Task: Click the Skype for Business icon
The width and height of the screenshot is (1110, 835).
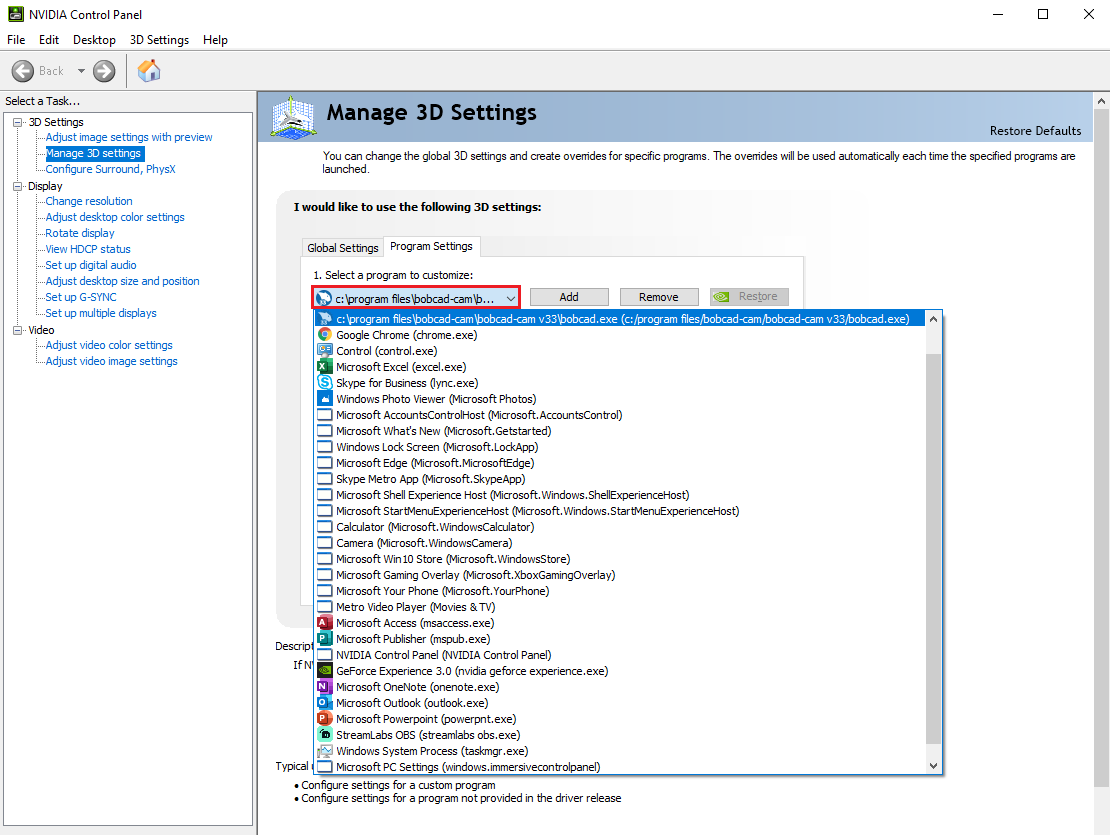Action: [x=324, y=383]
